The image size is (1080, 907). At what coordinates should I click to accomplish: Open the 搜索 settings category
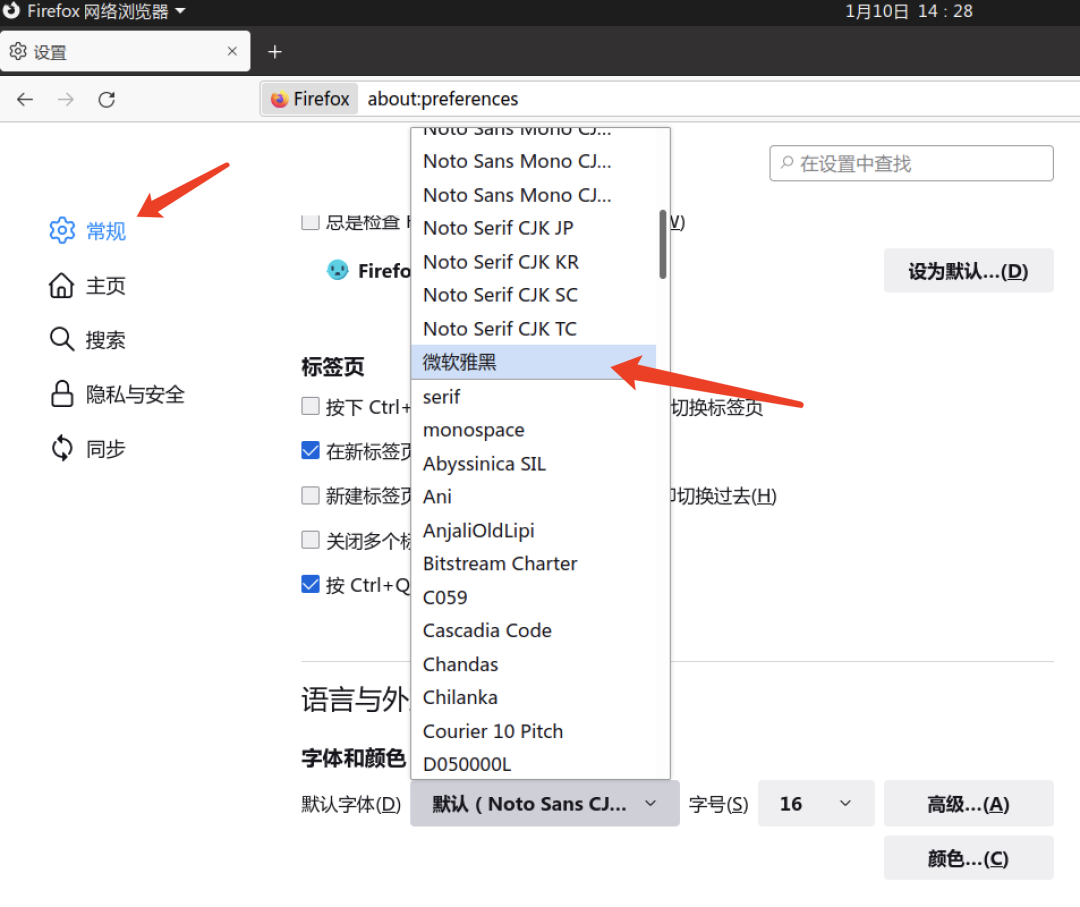coord(87,340)
